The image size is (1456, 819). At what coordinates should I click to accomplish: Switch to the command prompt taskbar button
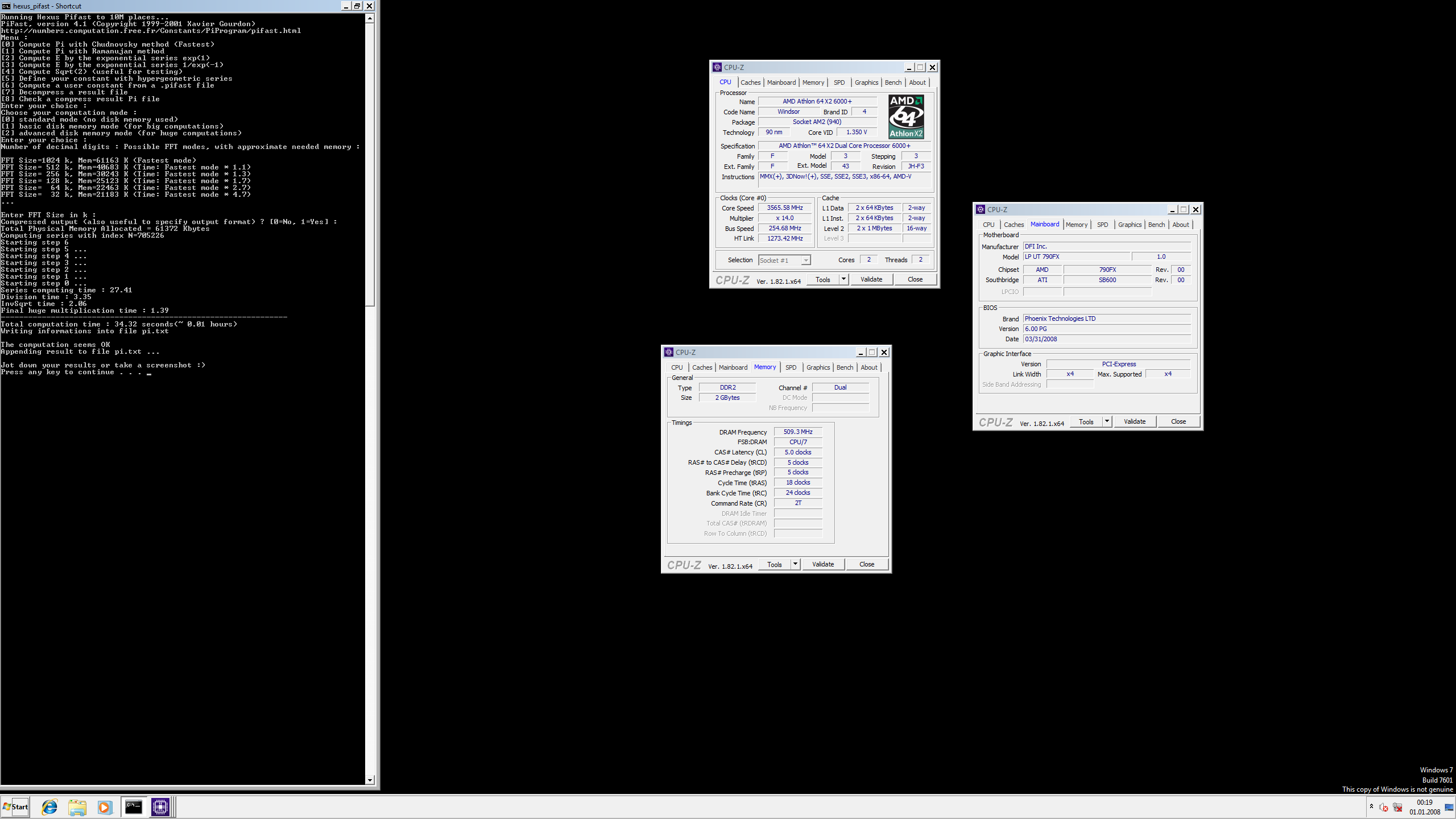pyautogui.click(x=133, y=806)
